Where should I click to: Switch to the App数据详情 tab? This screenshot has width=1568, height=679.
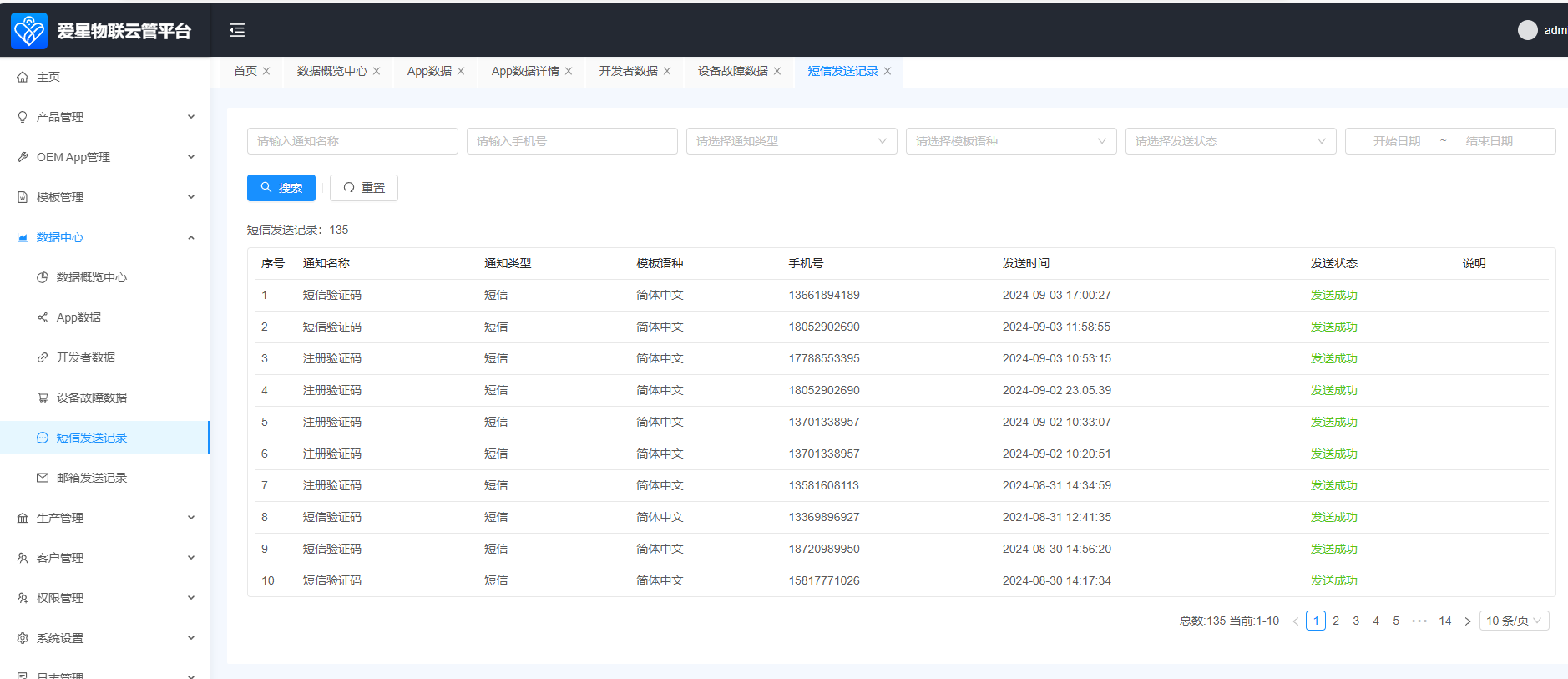[x=525, y=71]
